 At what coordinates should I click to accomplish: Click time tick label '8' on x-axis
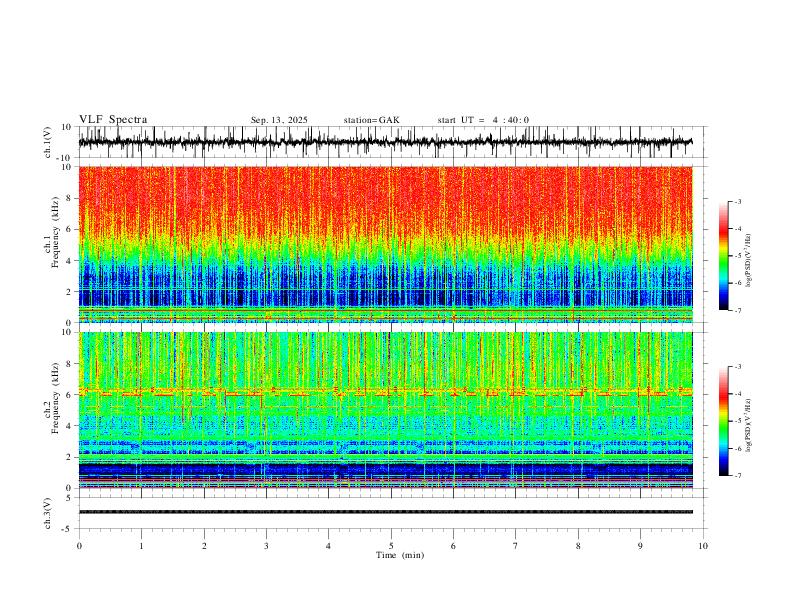[x=578, y=546]
